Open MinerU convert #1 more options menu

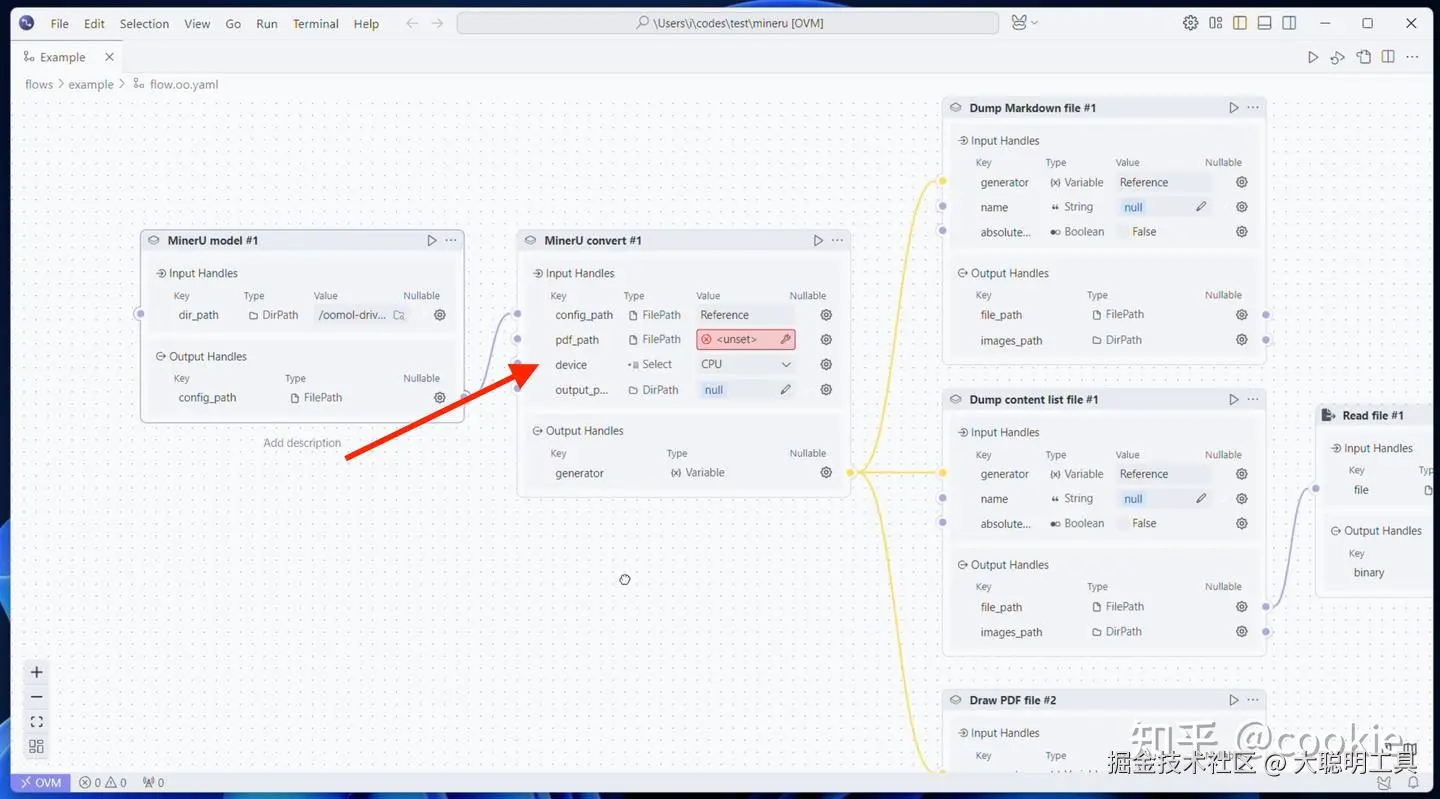point(837,240)
